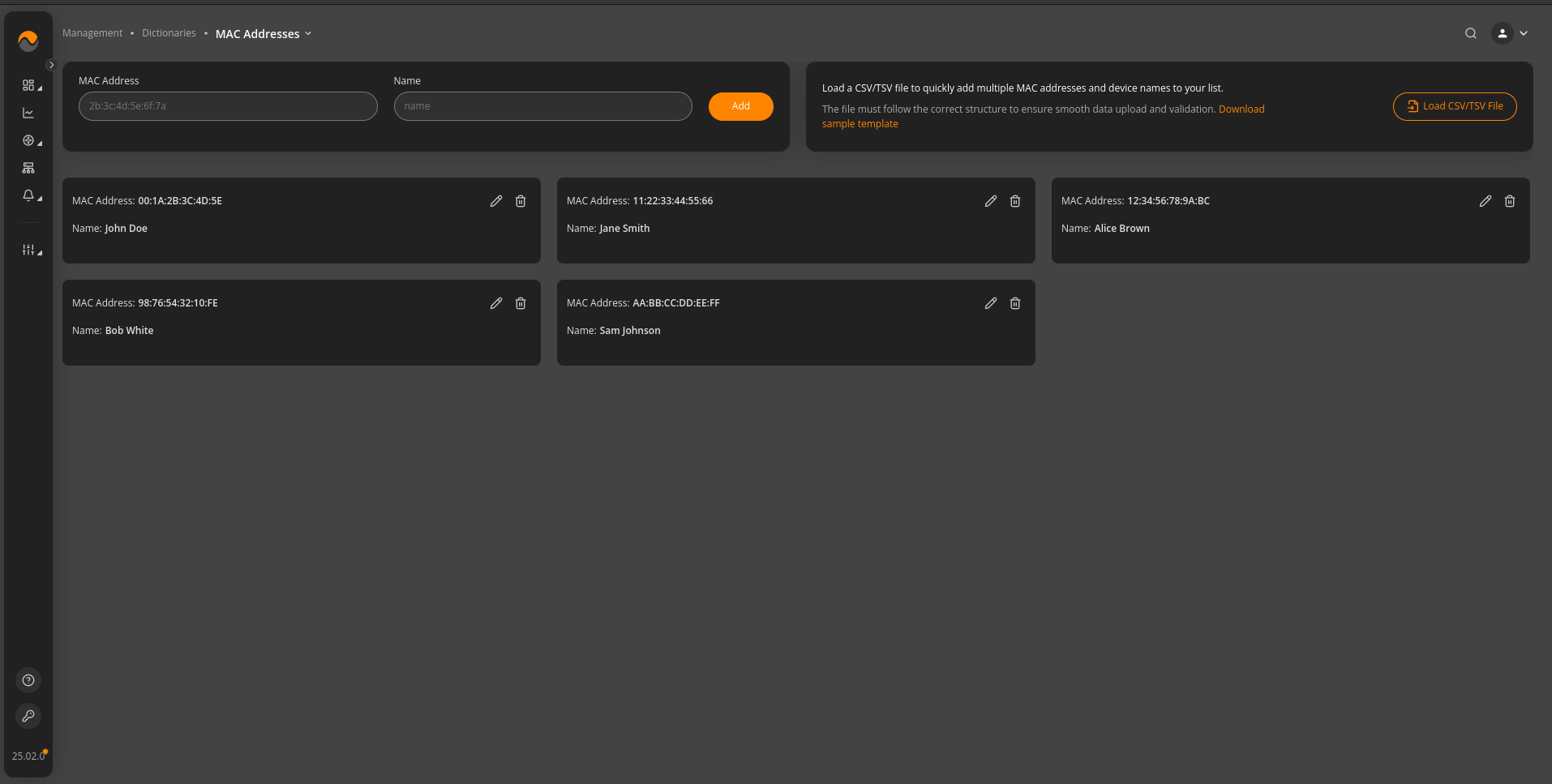Open the MAC Addresses breadcrumb dropdown

click(264, 34)
